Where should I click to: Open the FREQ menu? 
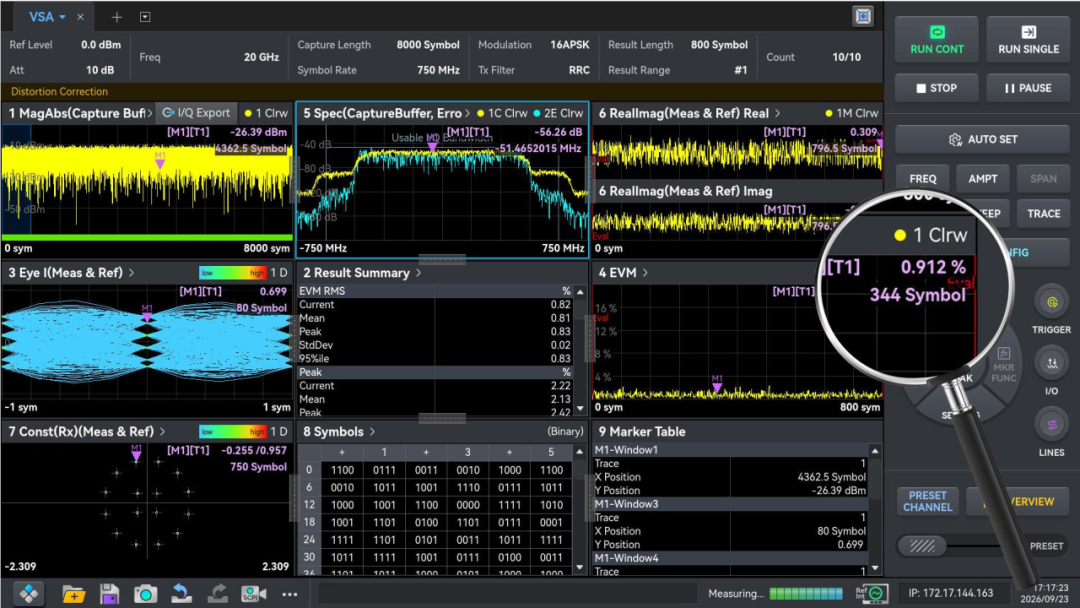923,178
